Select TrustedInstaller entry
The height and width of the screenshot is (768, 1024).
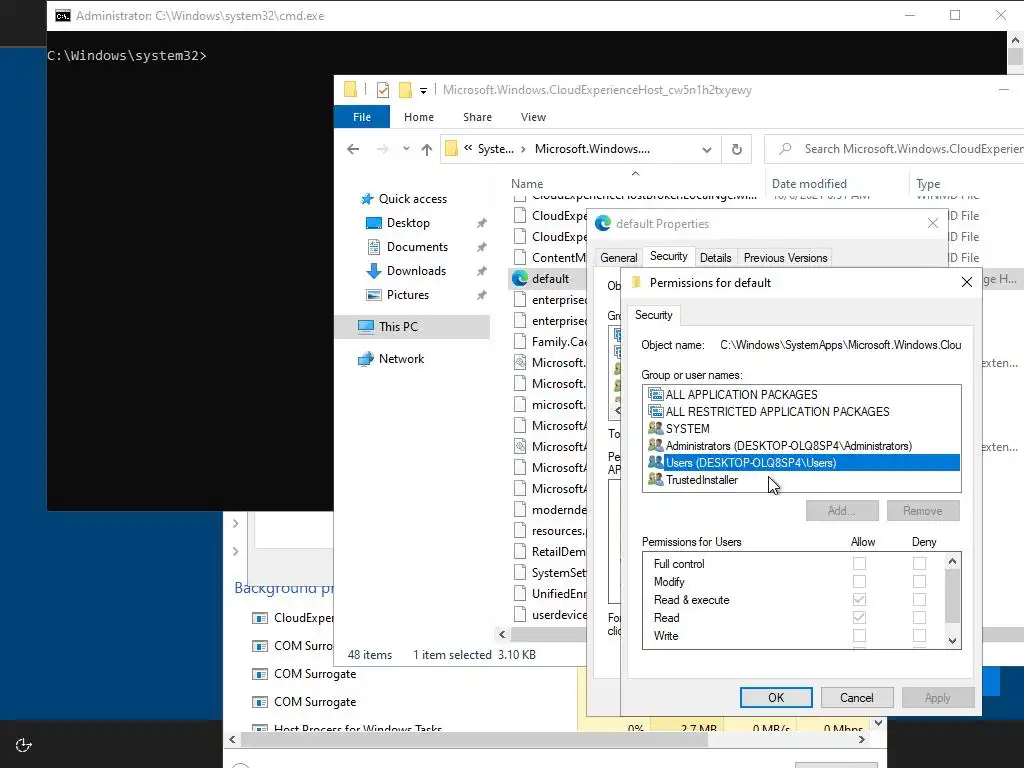(701, 479)
